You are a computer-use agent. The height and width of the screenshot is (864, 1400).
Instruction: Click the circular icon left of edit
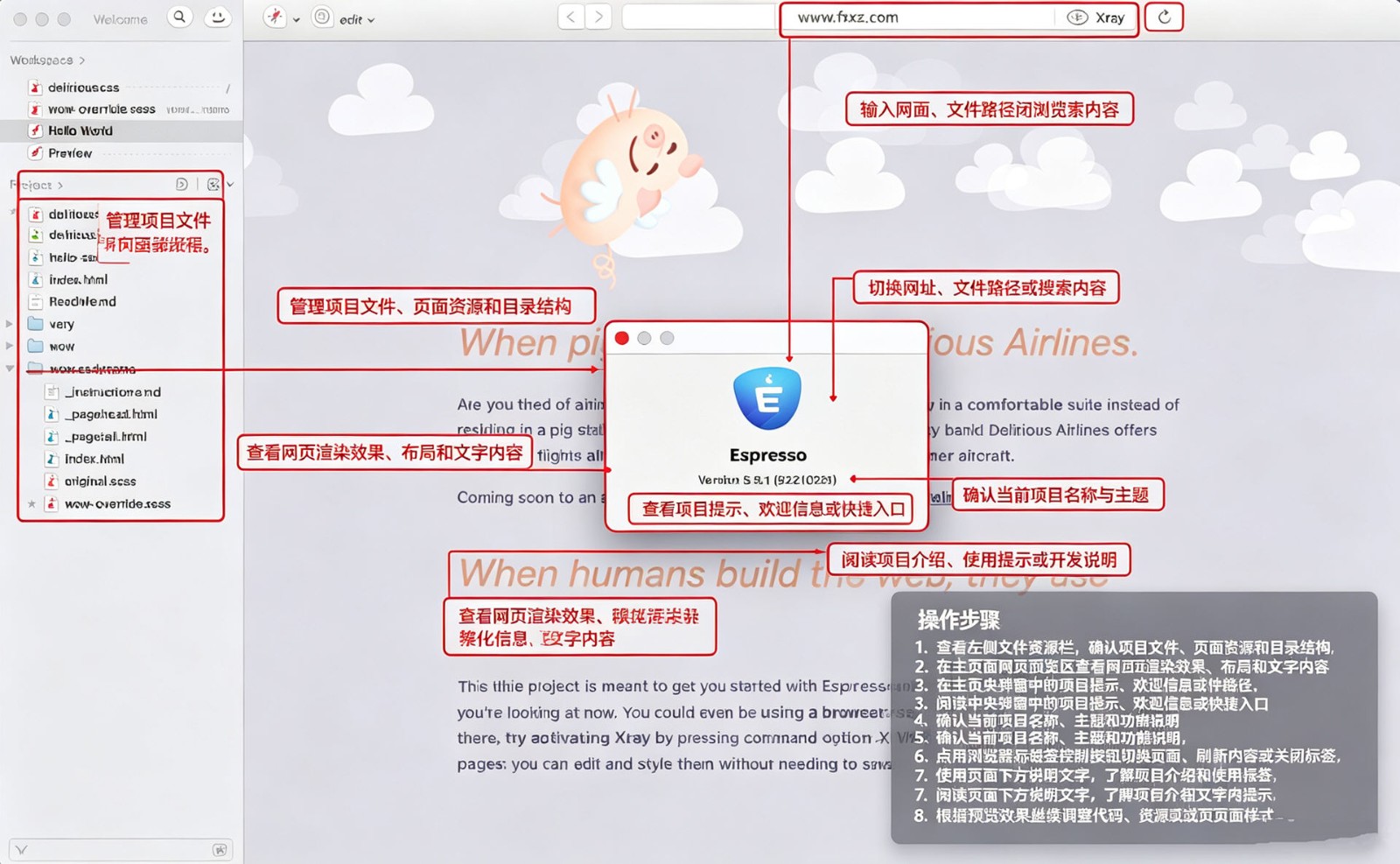(x=322, y=18)
